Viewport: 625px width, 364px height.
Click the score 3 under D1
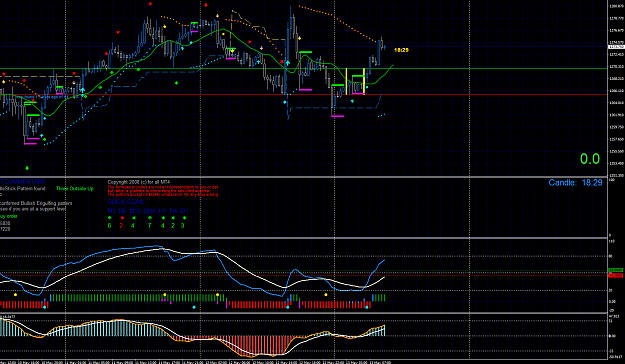[183, 226]
